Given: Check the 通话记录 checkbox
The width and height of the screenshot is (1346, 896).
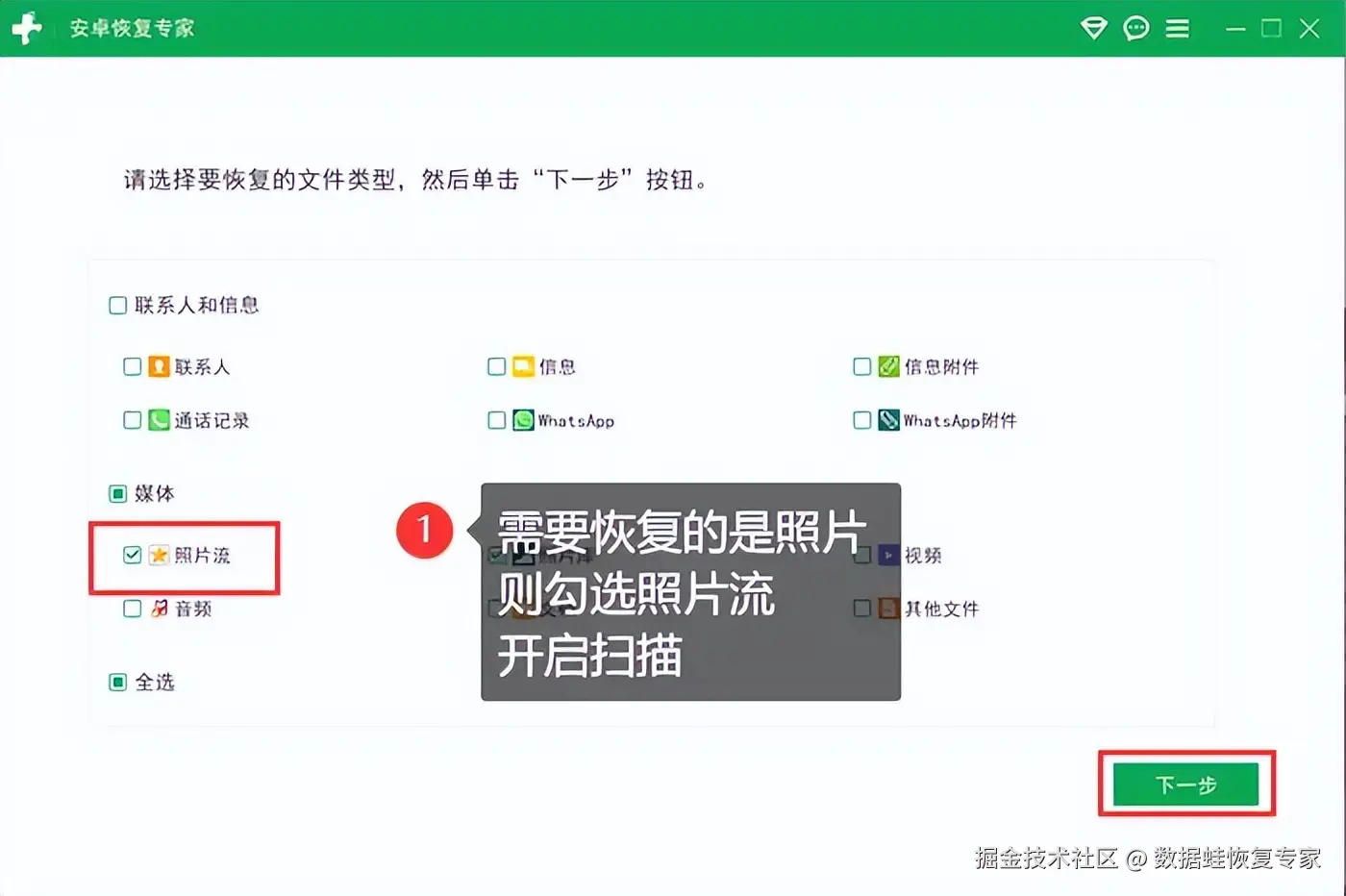Looking at the screenshot, I should [133, 420].
